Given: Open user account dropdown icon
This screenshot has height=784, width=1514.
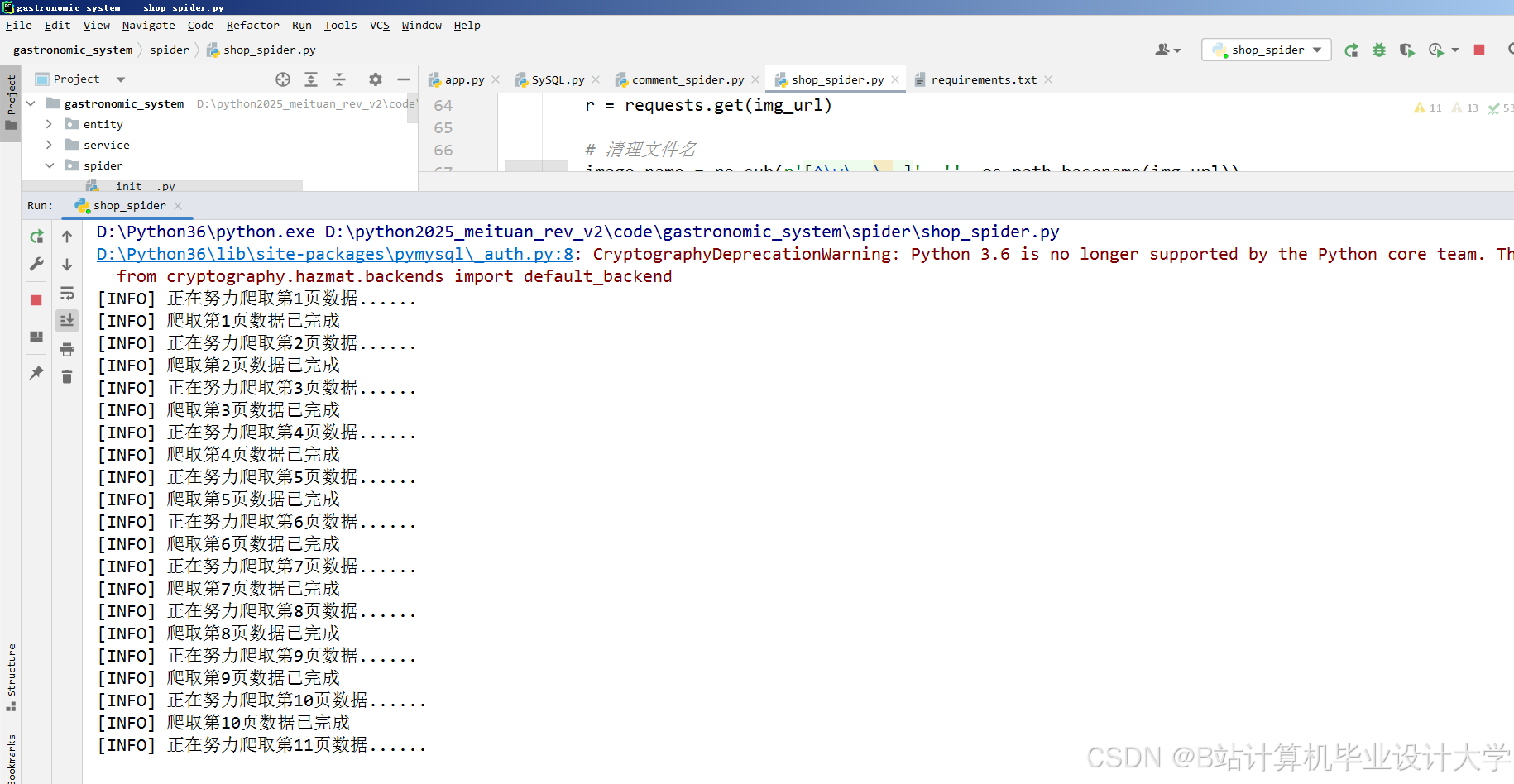Looking at the screenshot, I should (1167, 50).
